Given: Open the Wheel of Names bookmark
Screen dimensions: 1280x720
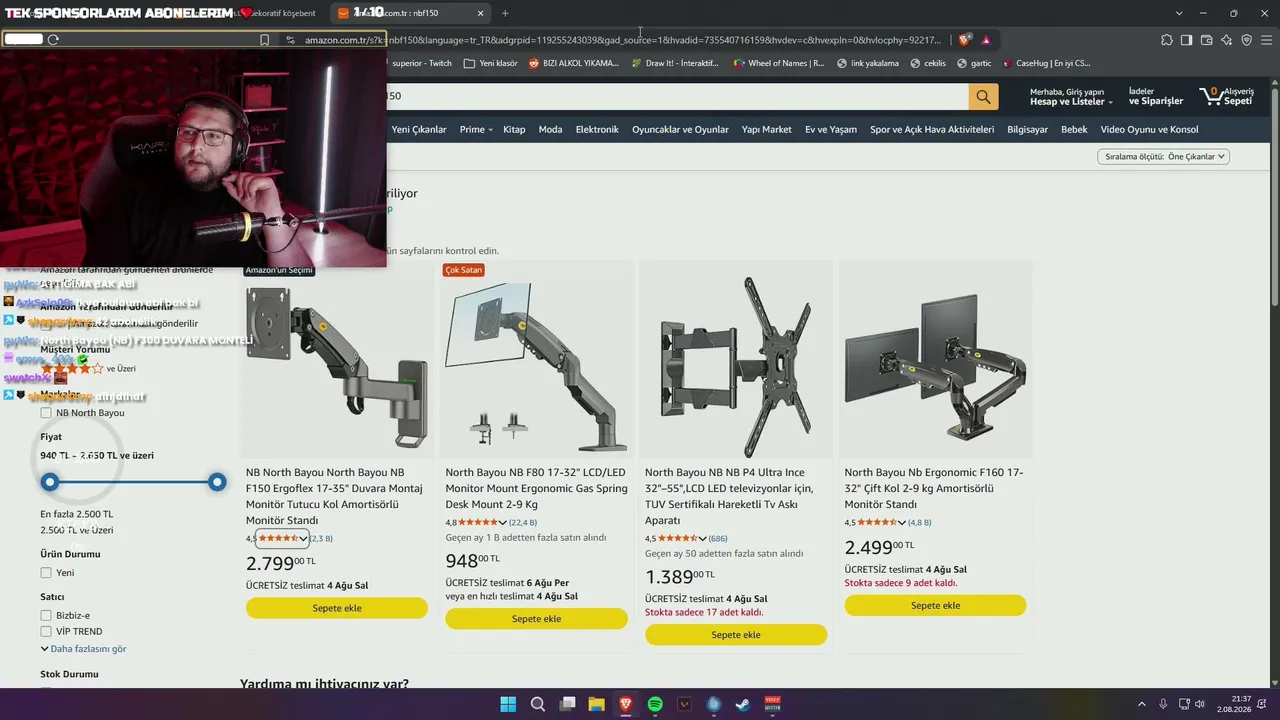Looking at the screenshot, I should (779, 63).
